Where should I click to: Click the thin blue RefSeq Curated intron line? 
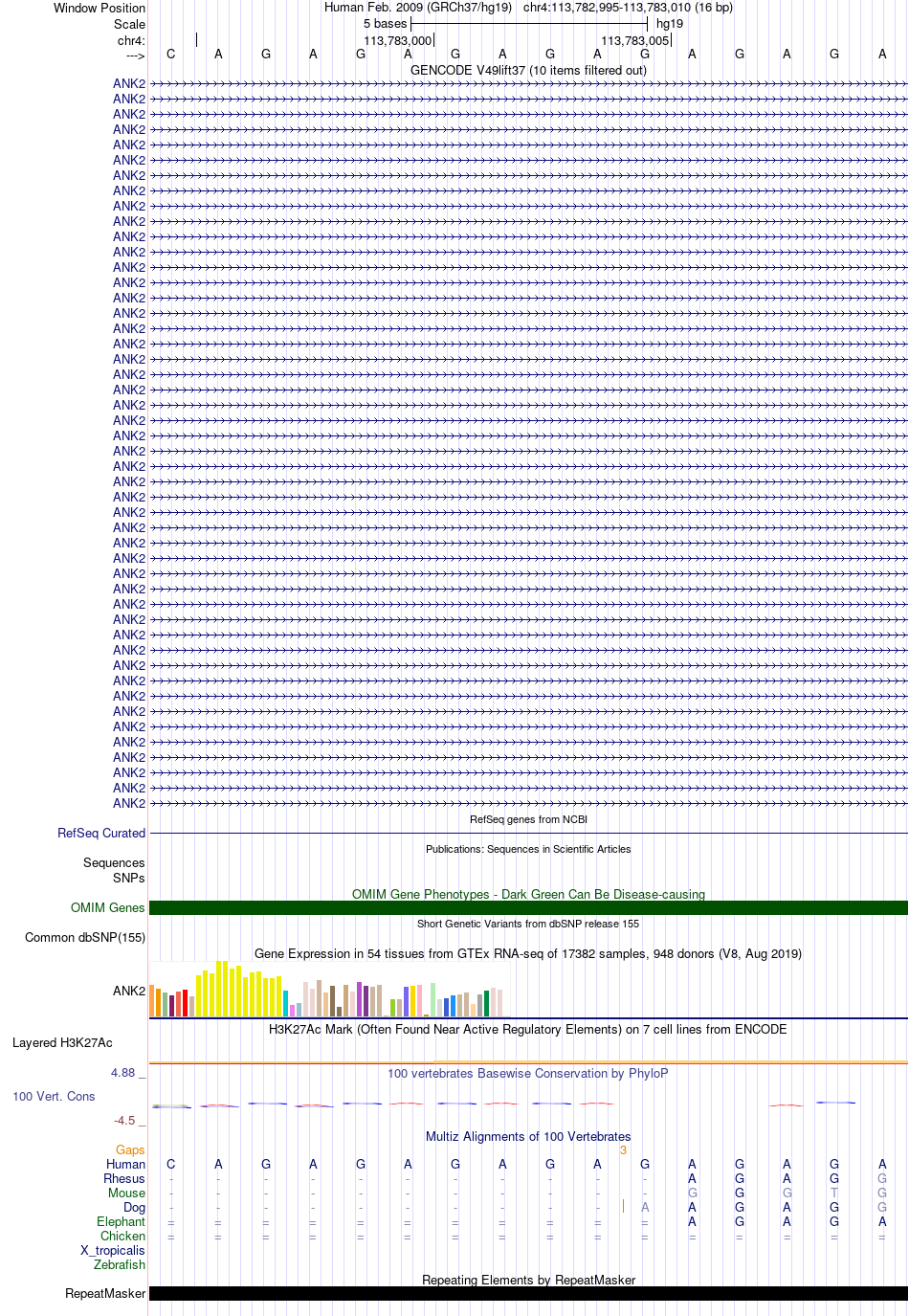pyautogui.click(x=528, y=833)
